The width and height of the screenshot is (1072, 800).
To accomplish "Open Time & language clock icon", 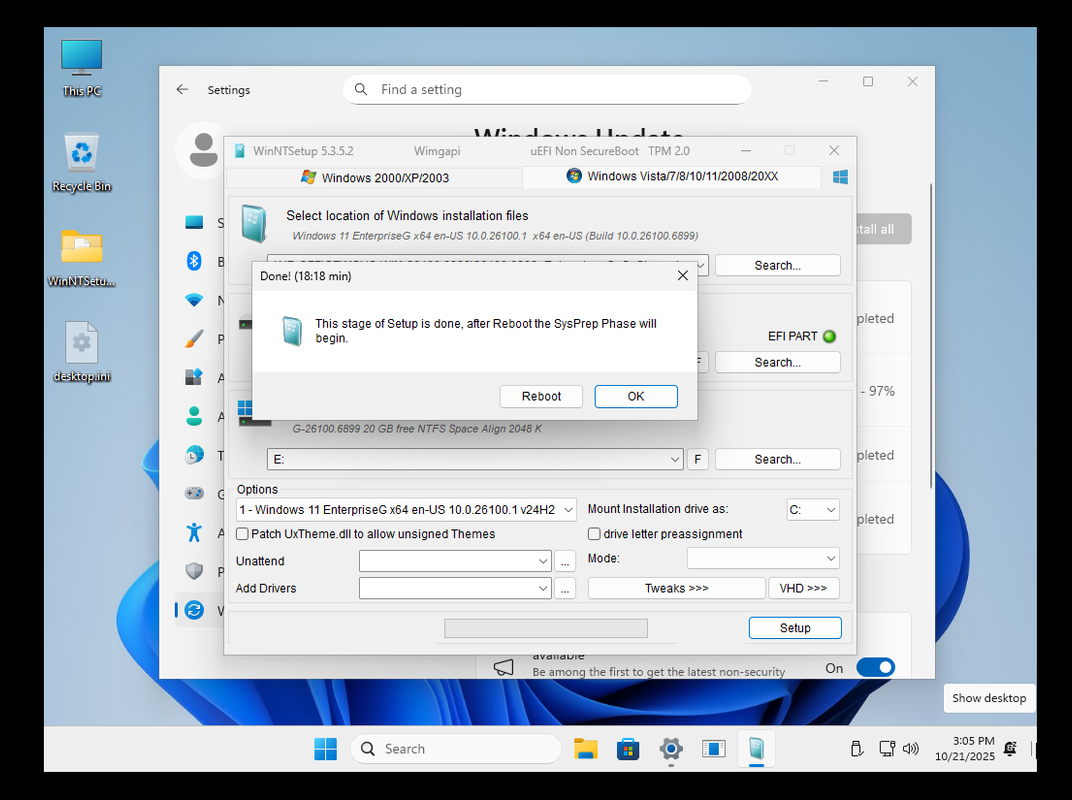I will [194, 455].
